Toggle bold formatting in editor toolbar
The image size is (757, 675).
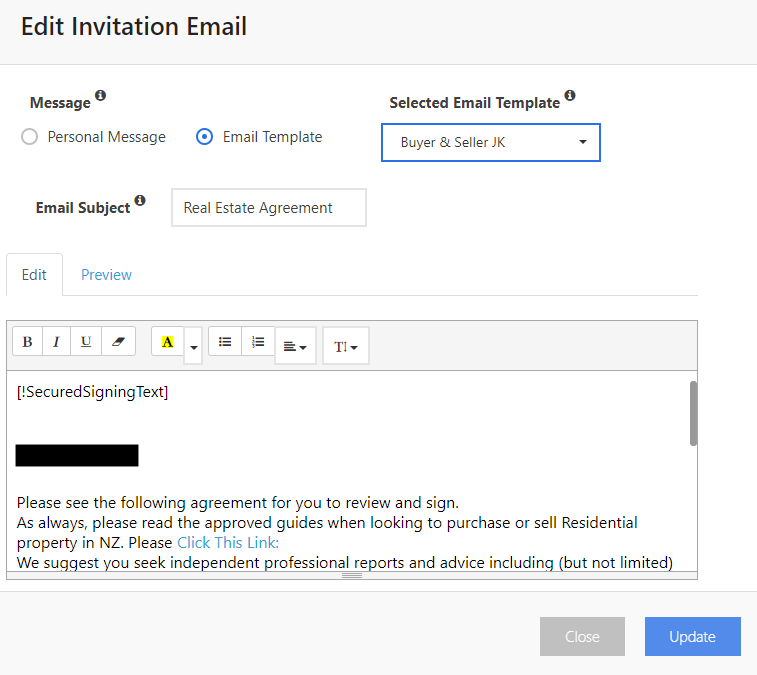[x=27, y=342]
